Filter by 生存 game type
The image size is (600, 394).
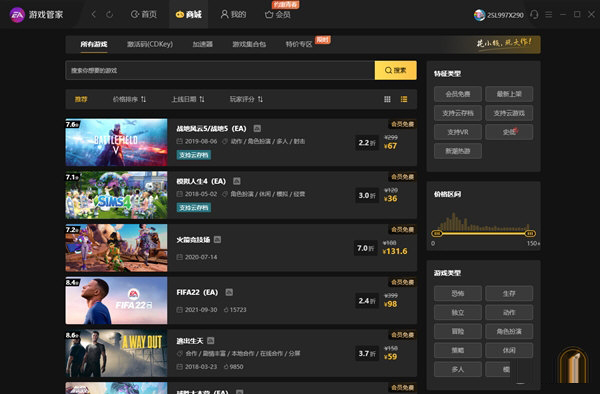pos(509,293)
